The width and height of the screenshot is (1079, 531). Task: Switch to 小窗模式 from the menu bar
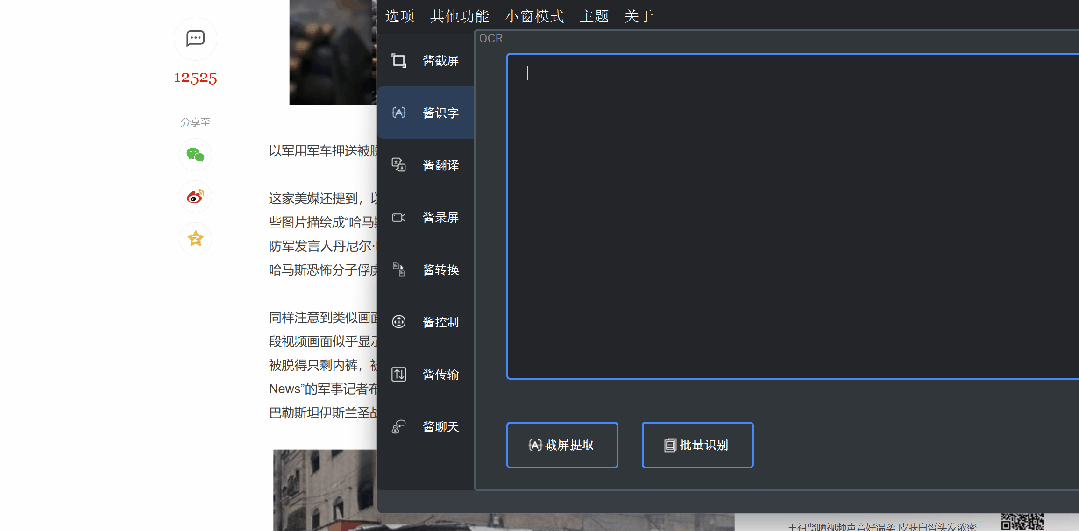coord(534,16)
